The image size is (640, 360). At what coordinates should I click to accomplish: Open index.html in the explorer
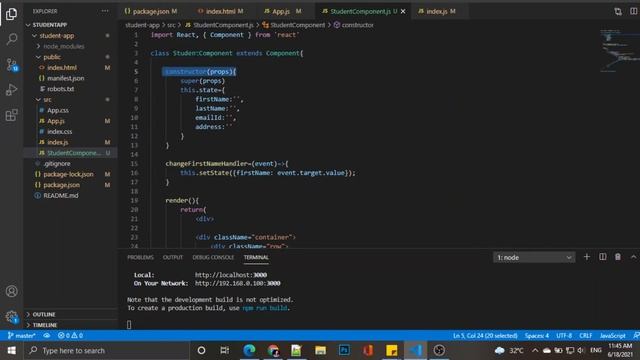(x=62, y=68)
